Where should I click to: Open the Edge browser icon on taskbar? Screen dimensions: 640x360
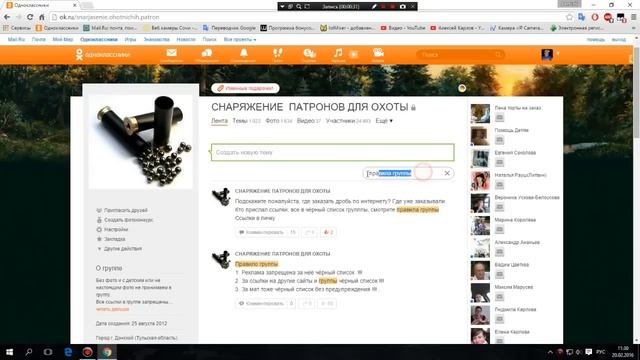(68, 352)
